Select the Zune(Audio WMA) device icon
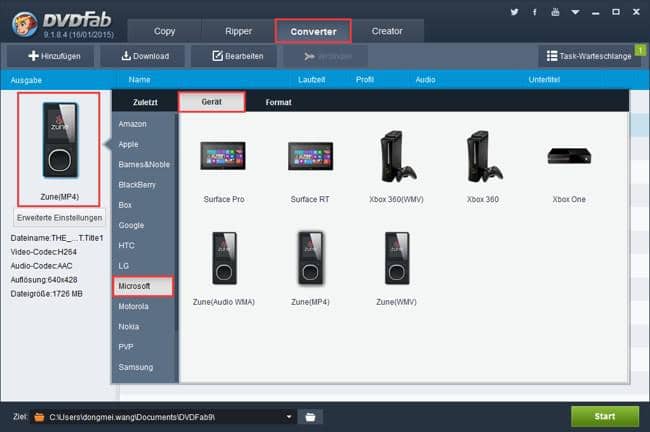Screen dimensions: 650x432 click(224, 258)
